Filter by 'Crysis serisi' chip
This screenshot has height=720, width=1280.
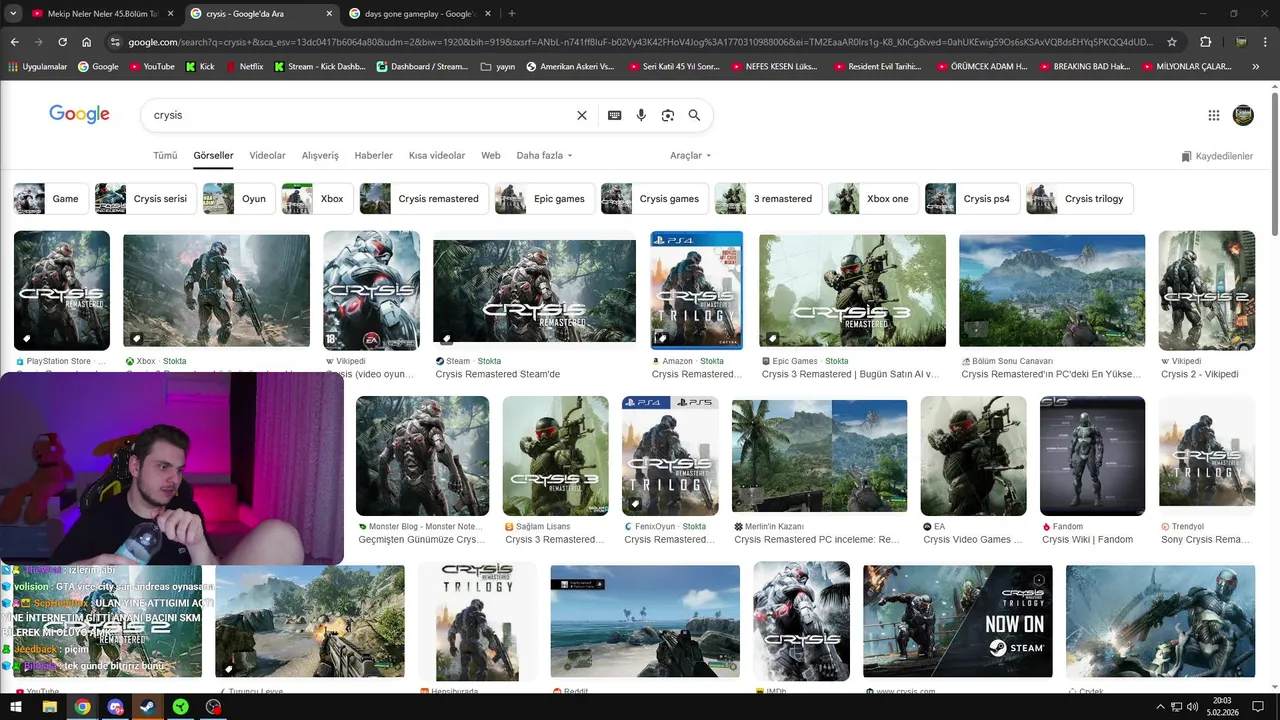tap(146, 198)
